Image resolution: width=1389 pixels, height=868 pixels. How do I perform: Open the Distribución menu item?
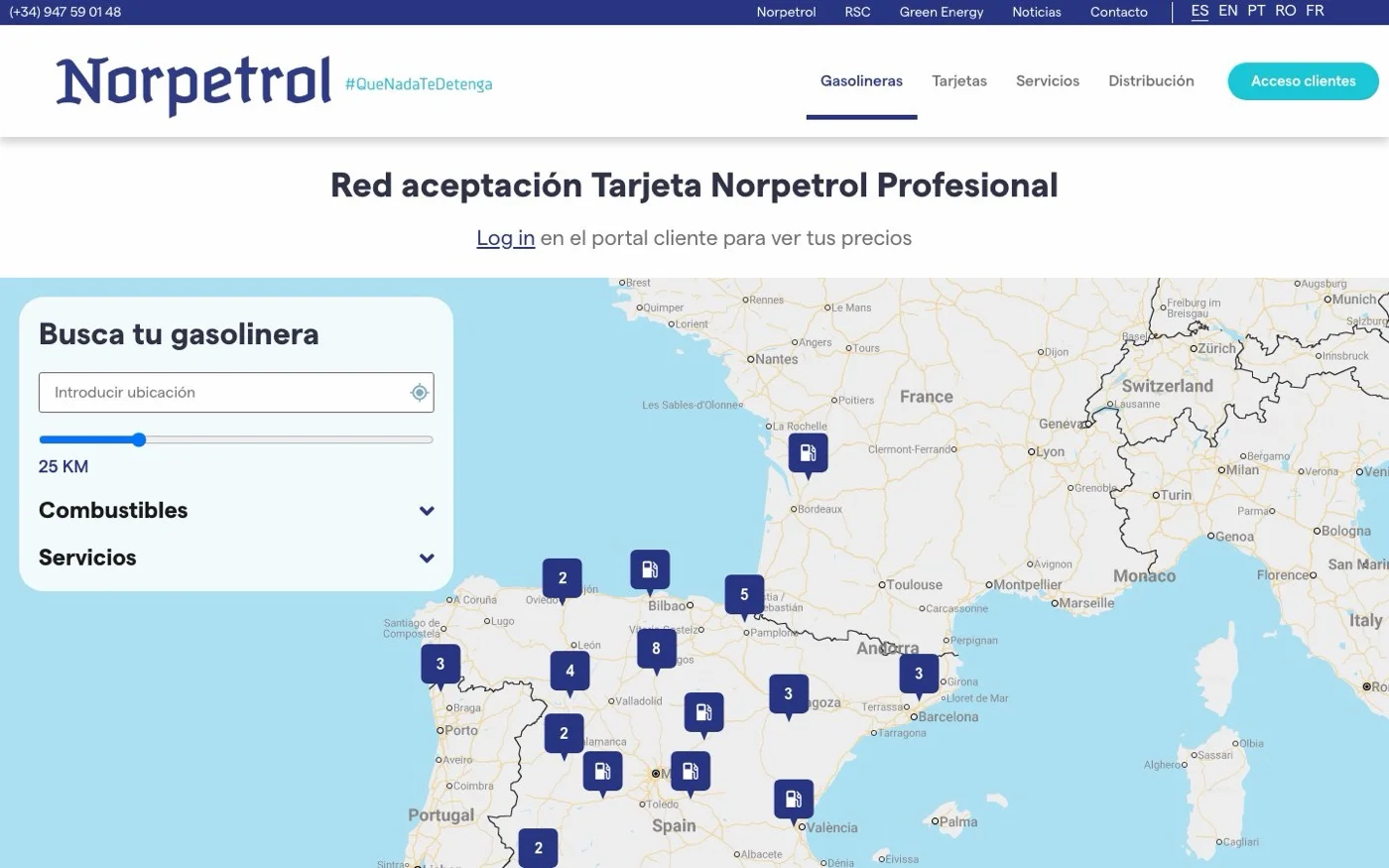[1151, 81]
